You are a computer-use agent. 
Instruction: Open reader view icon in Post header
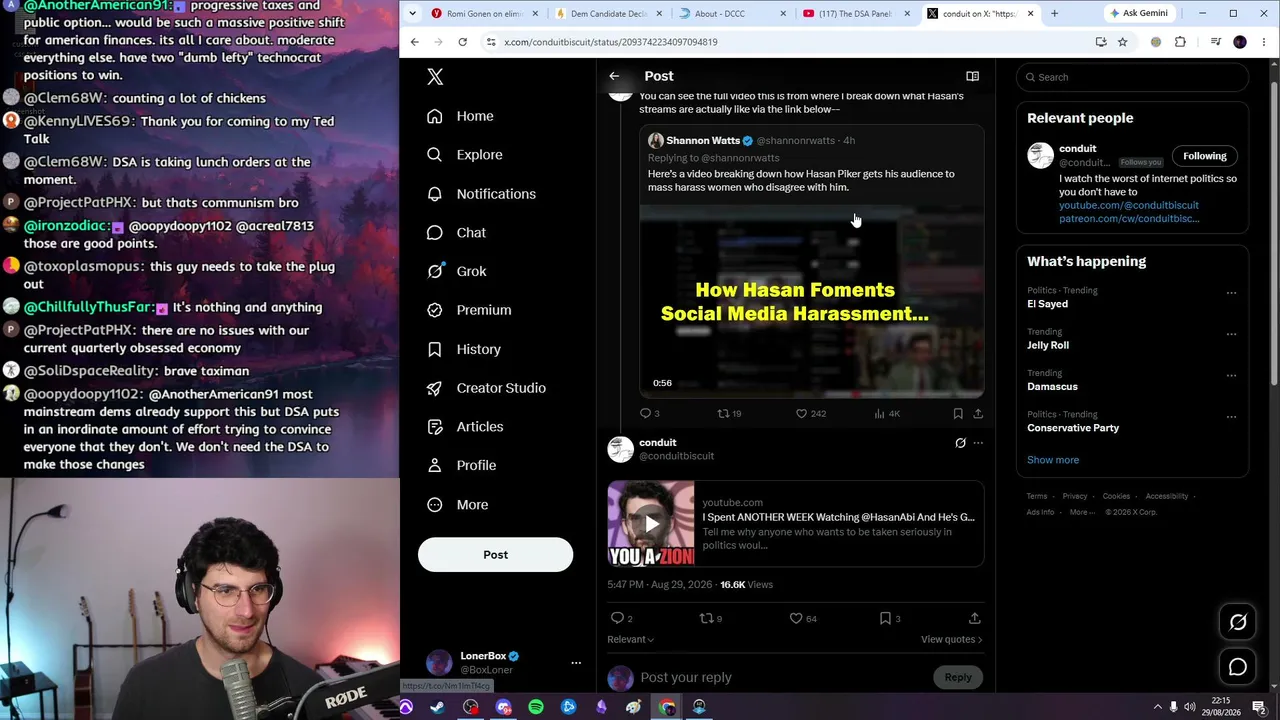(972, 76)
